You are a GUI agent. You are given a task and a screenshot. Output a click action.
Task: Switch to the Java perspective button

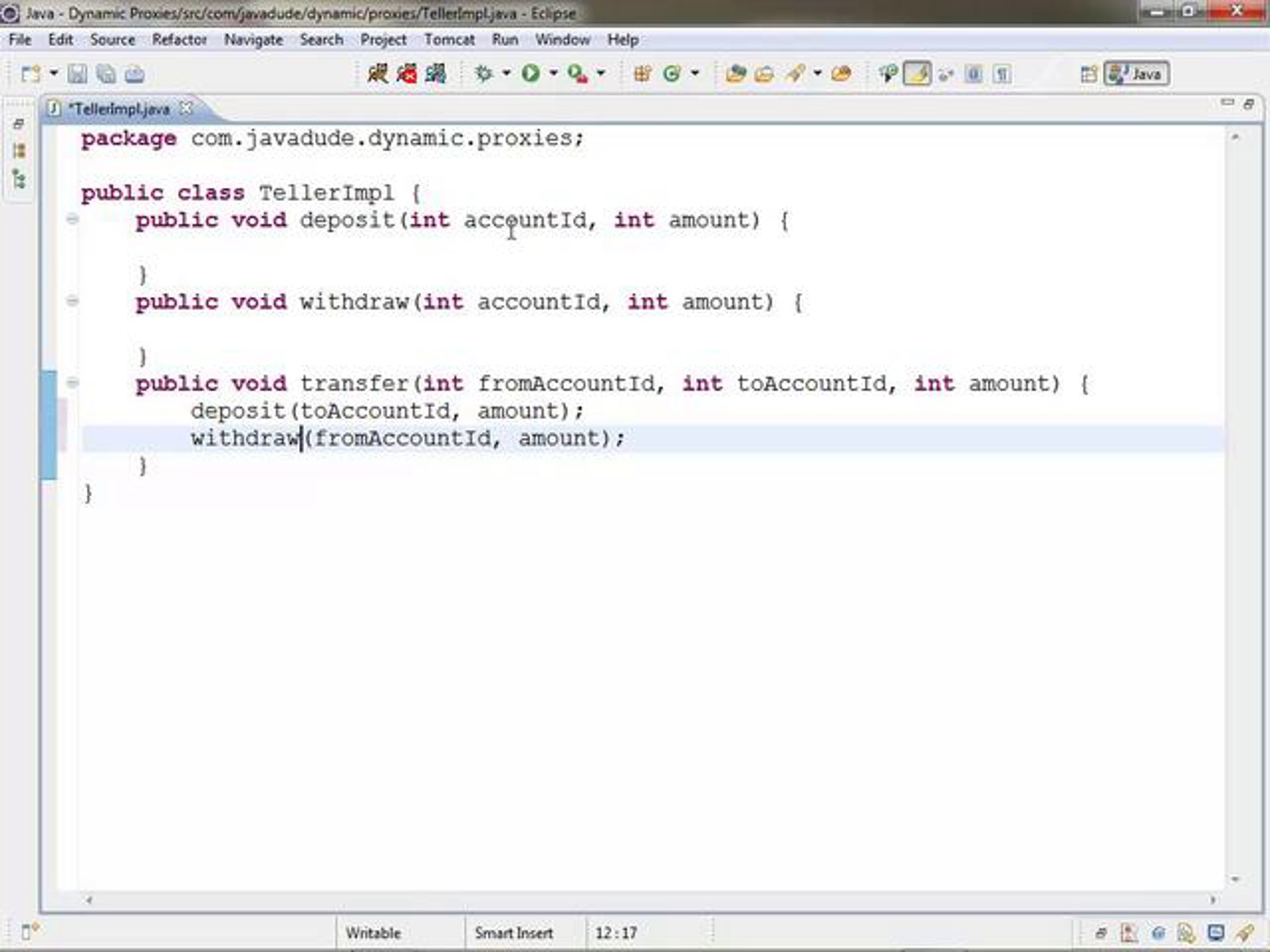[x=1136, y=74]
